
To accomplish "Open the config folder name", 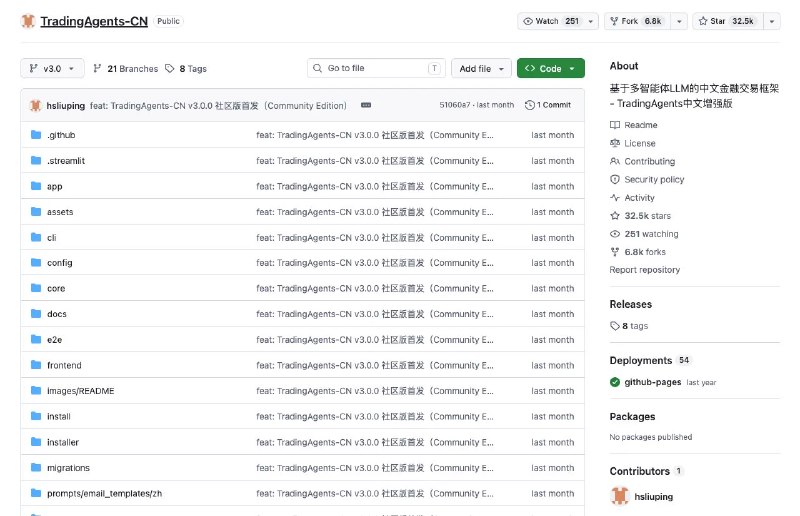I will [x=60, y=263].
